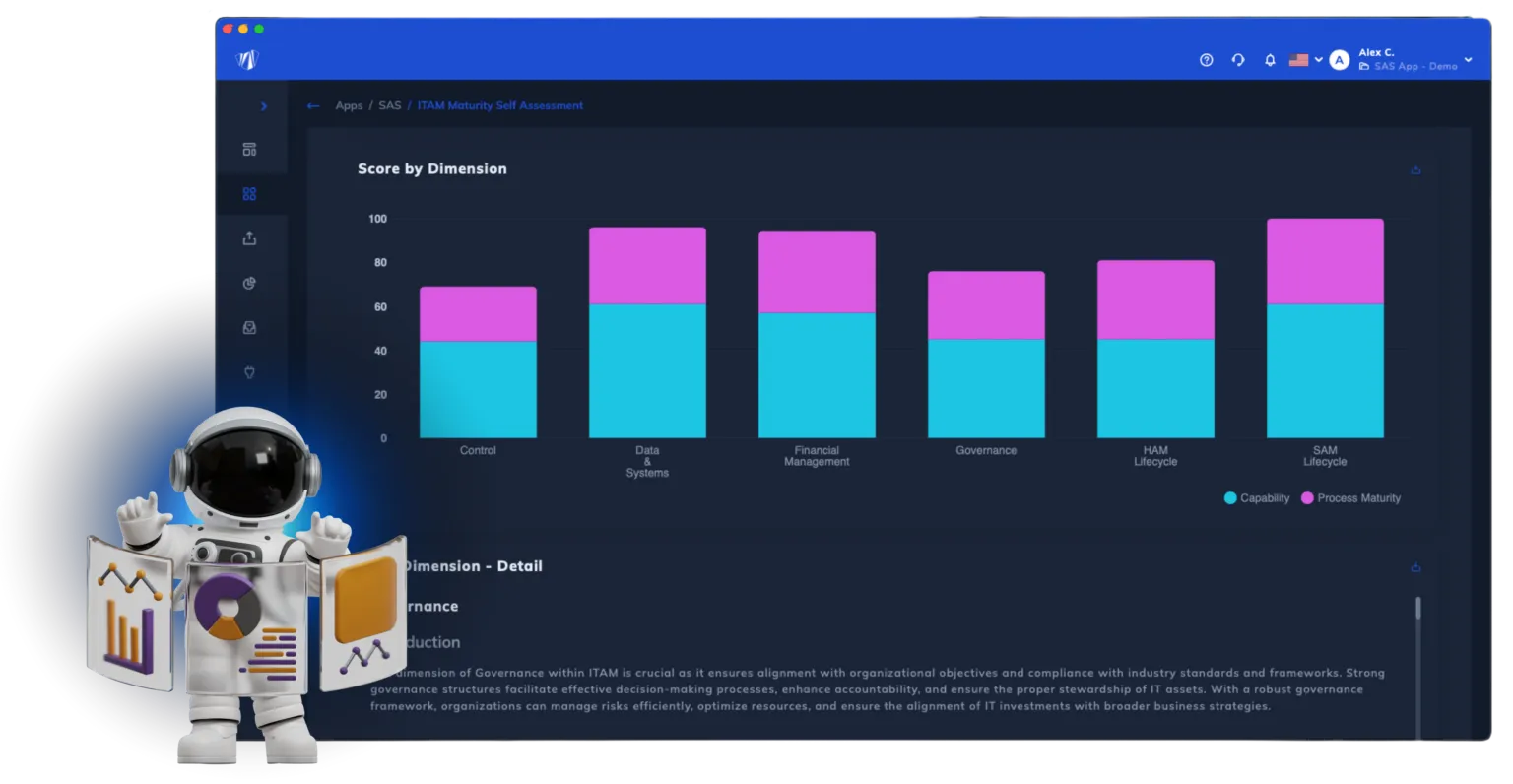Click the SAM Lifecycle axis label
Screen dimensions: 1513x784
pyautogui.click(x=1325, y=456)
